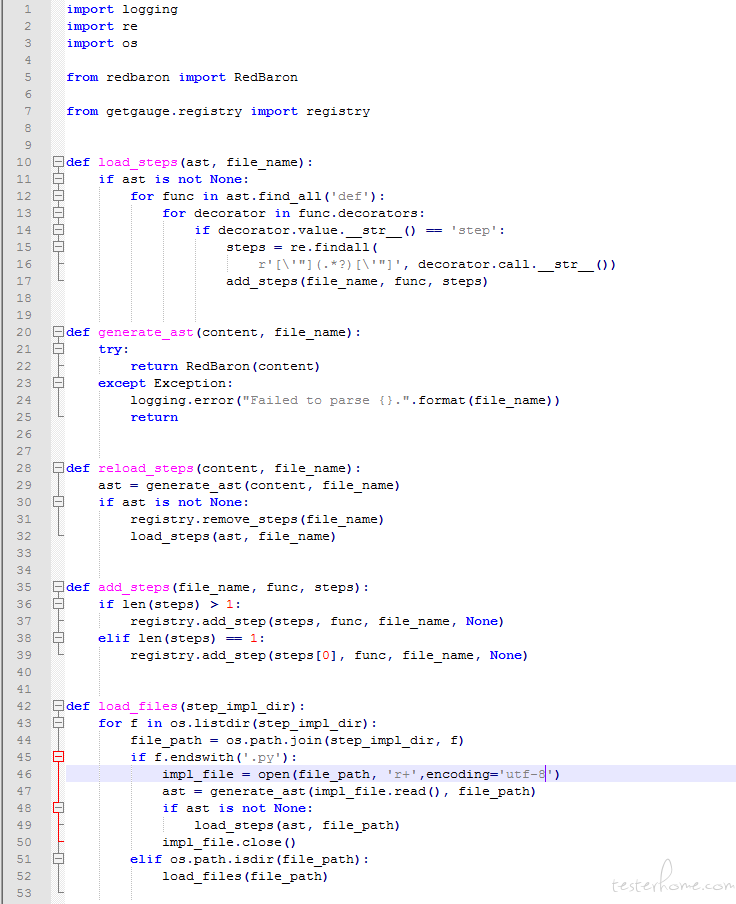This screenshot has height=904, width=736.
Task: Click "encoding='utf-8'" on line 46
Action: point(489,774)
